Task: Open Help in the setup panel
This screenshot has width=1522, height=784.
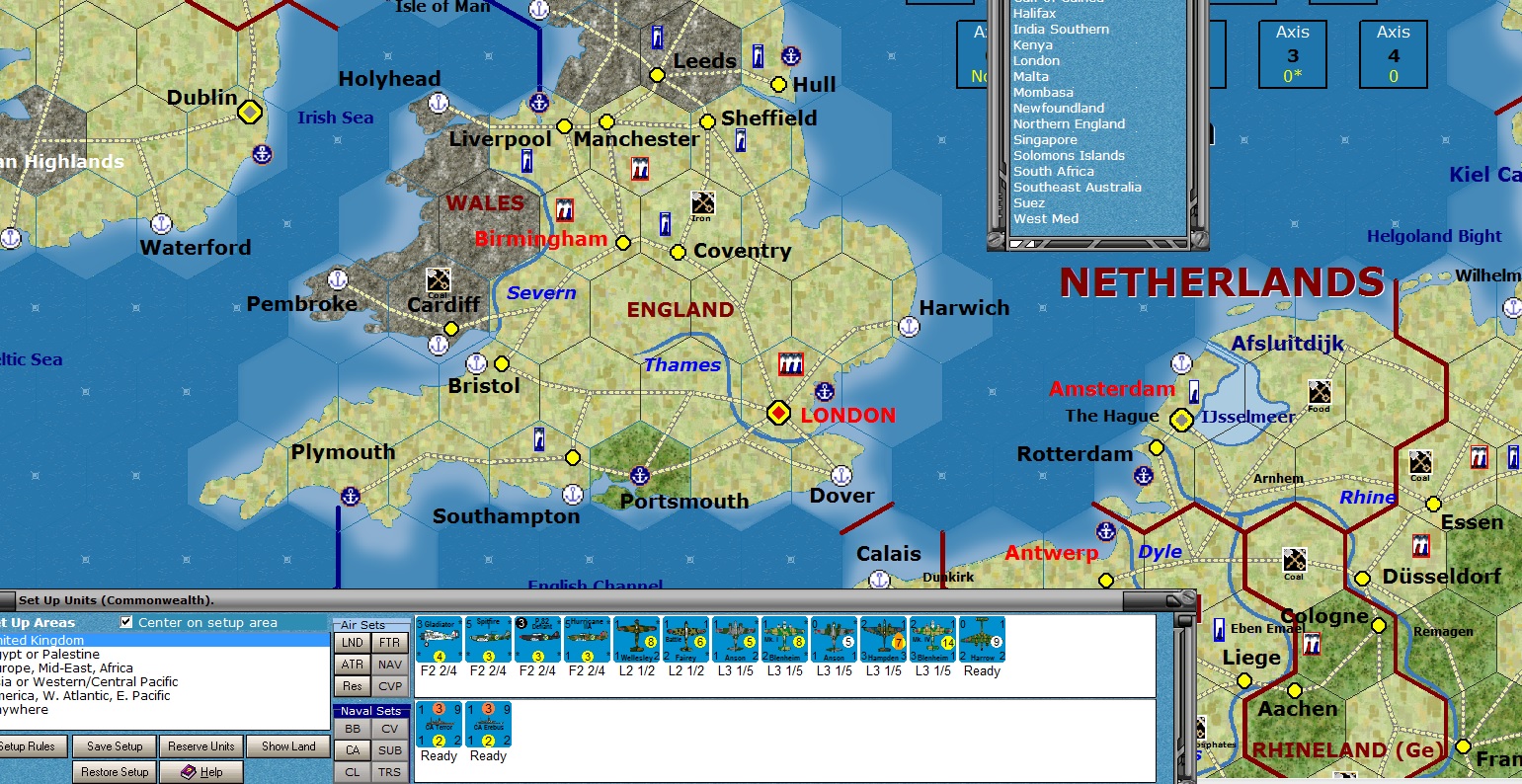Action: click(201, 772)
